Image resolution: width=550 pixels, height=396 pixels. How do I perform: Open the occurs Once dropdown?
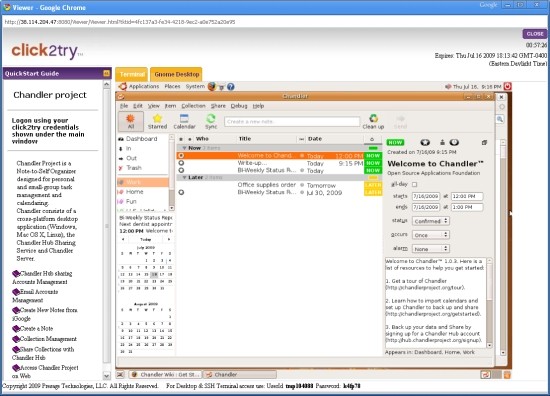click(431, 235)
